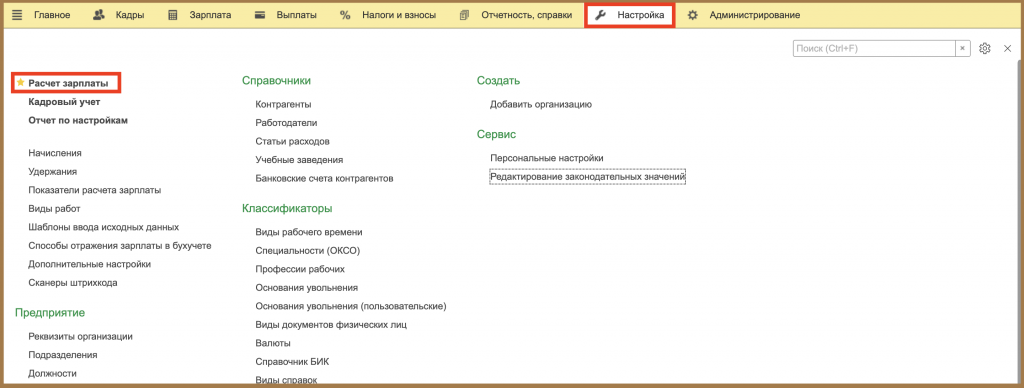
Task: Open the Удержания list
Action: pos(52,172)
